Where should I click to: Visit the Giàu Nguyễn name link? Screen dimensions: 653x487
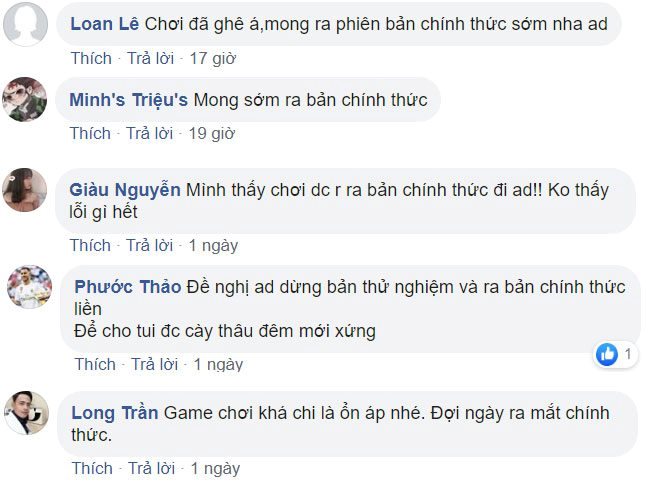tap(125, 189)
